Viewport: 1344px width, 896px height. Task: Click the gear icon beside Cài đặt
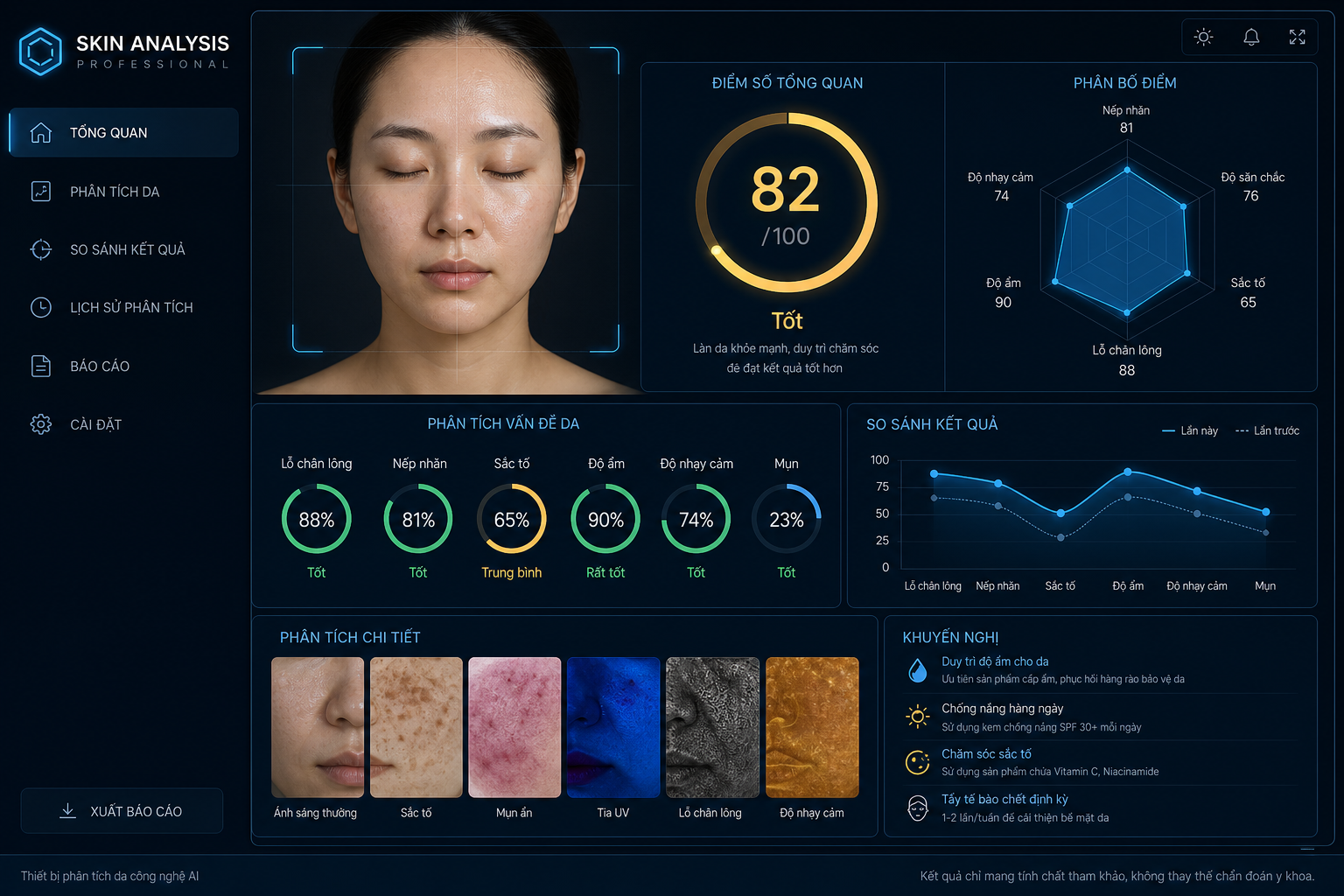tap(41, 424)
